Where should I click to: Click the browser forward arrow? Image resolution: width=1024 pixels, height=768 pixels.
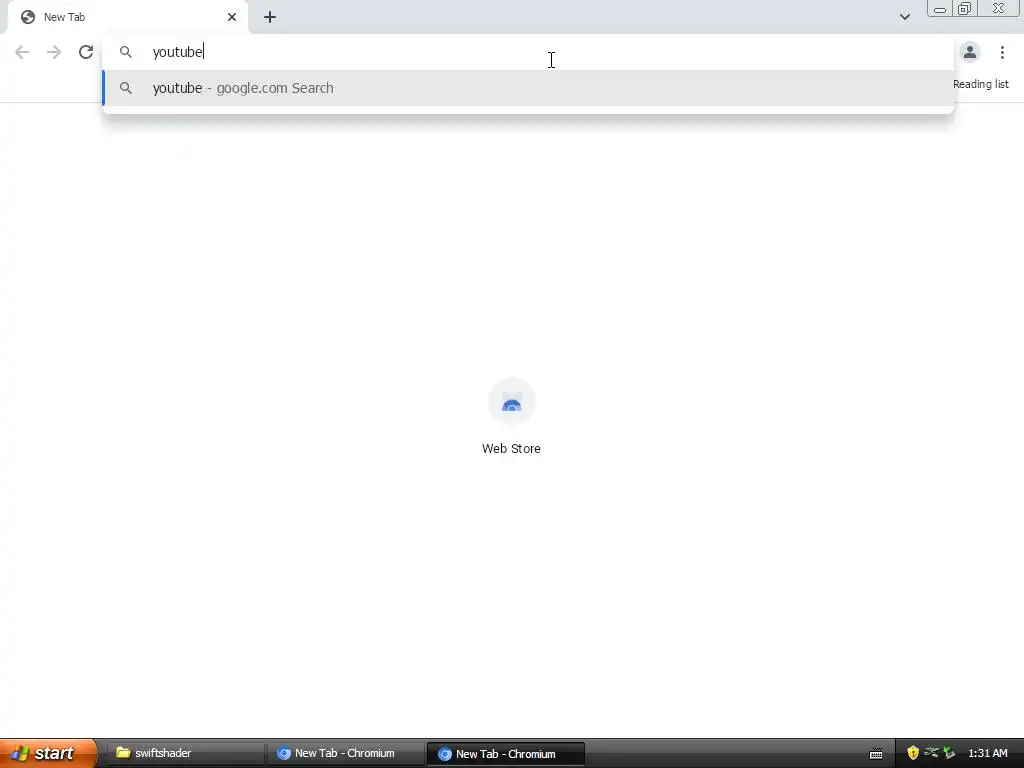[x=54, y=52]
